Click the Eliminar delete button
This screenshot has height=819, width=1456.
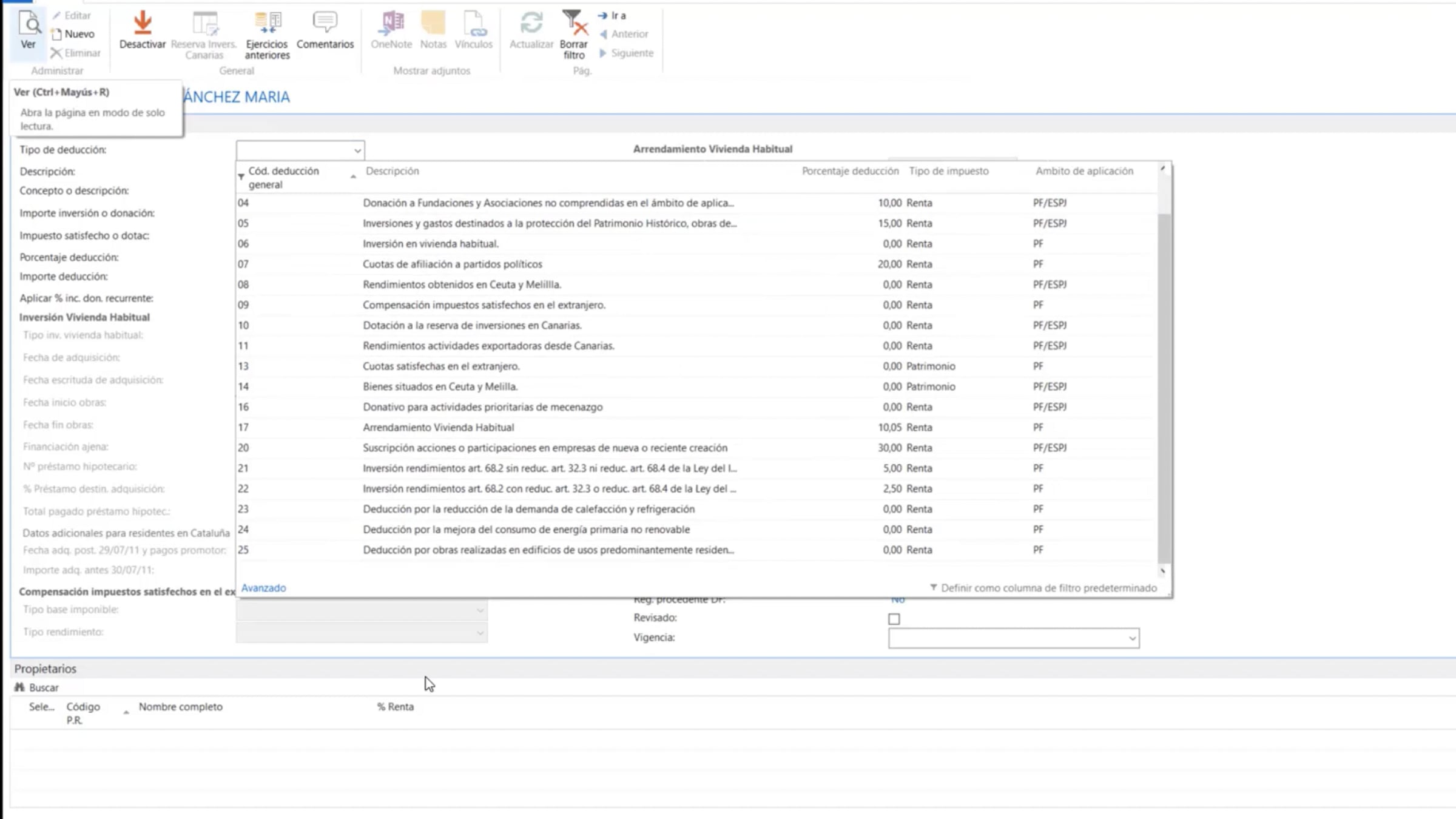tap(76, 53)
